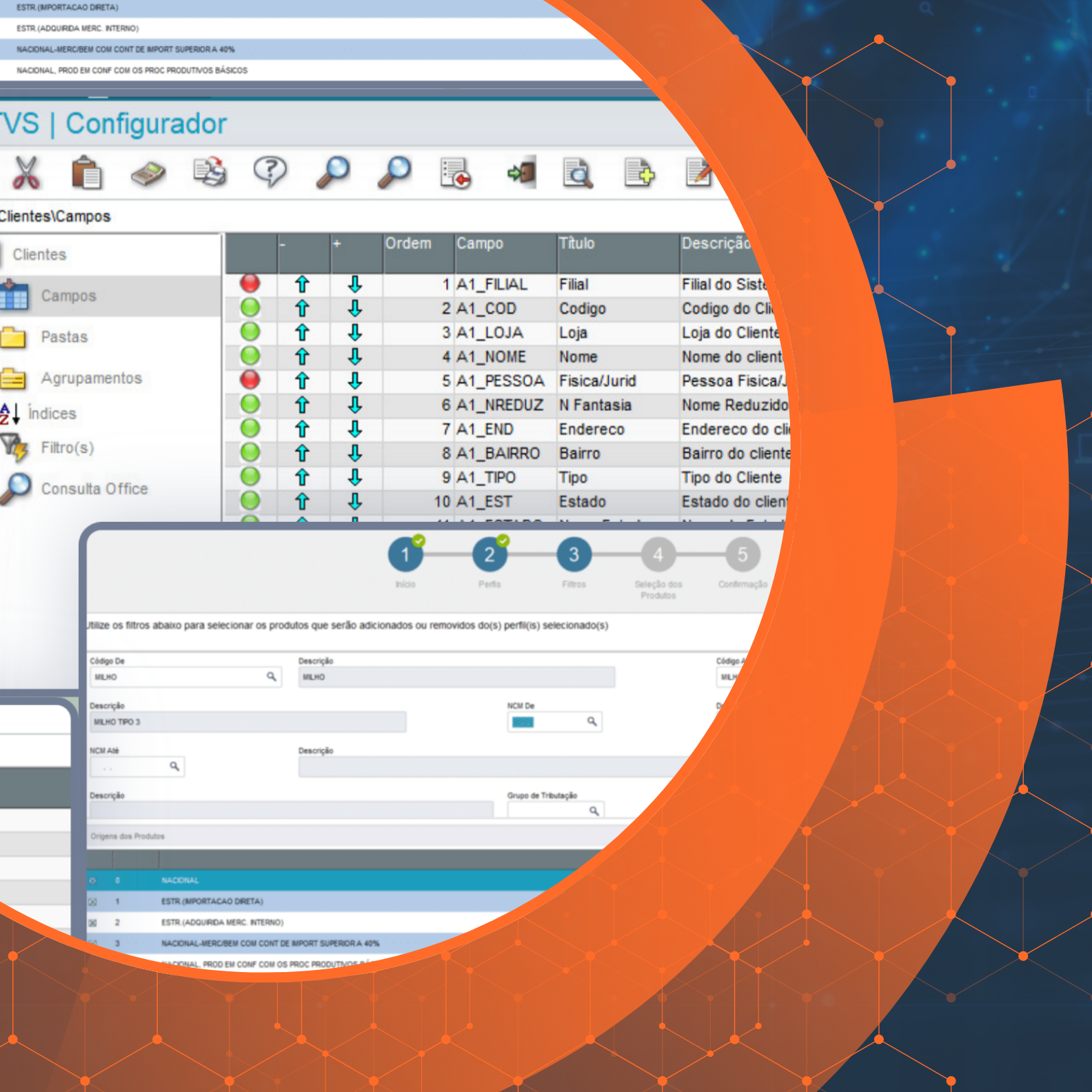Toggle the green status circle for A1_COD
This screenshot has width=1092, height=1092.
click(x=250, y=307)
